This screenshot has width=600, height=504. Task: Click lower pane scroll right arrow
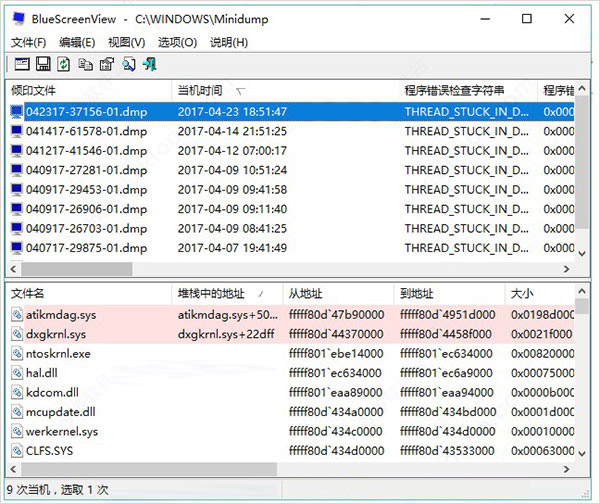coord(567,469)
